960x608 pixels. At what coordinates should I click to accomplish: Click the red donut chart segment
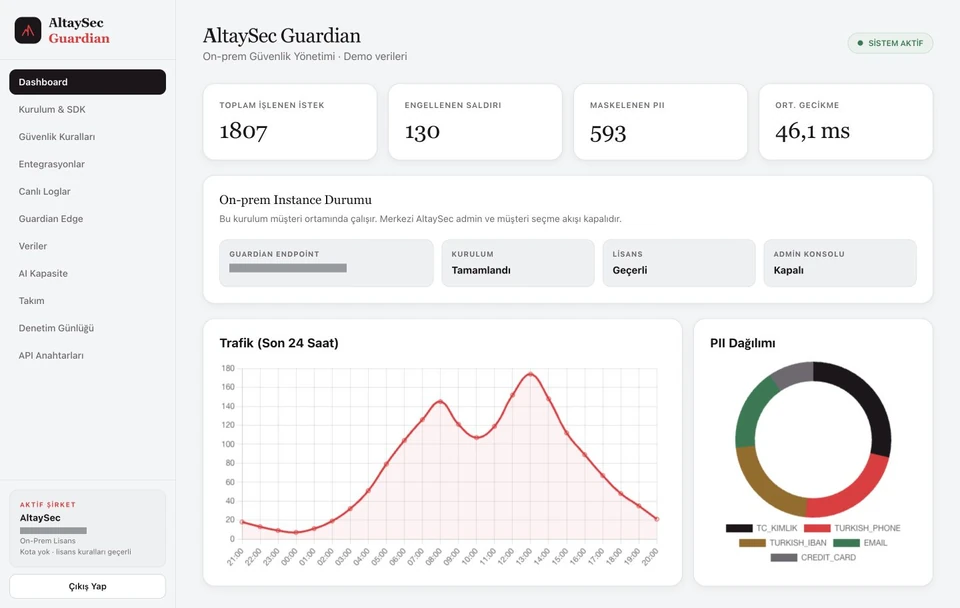[854, 492]
